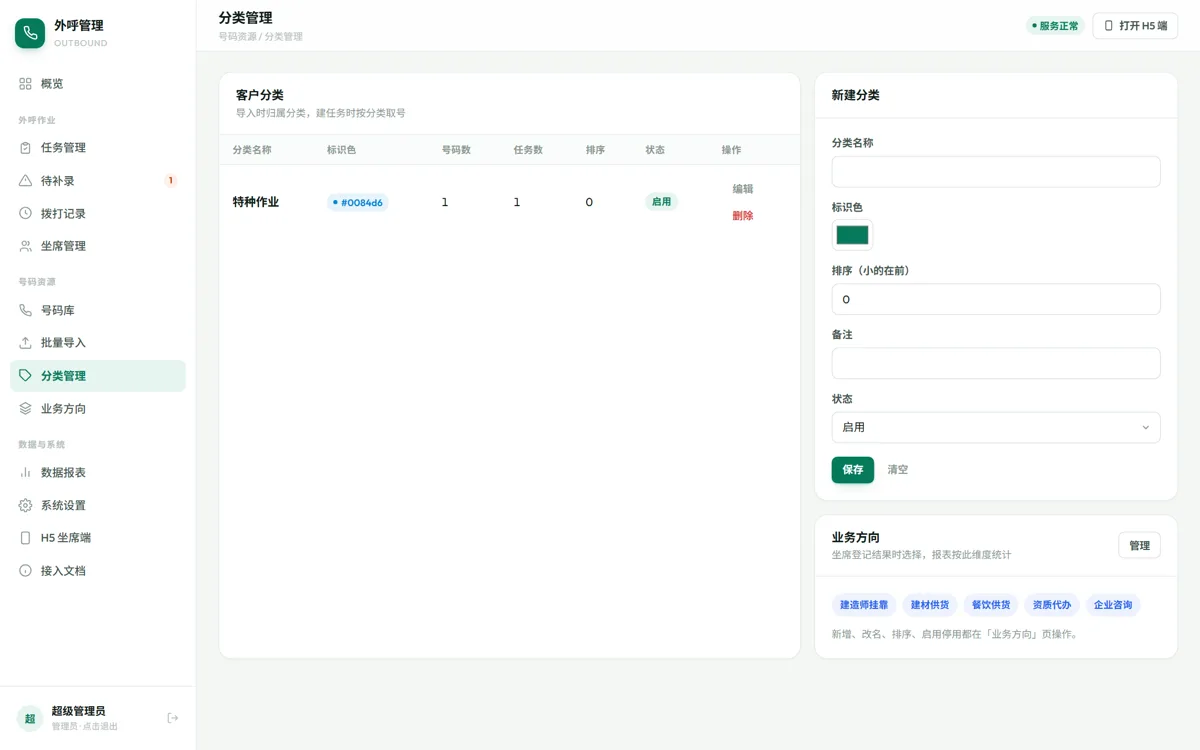1200x750 pixels.
Task: Click the 拨打记录 clock icon
Action: click(26, 213)
